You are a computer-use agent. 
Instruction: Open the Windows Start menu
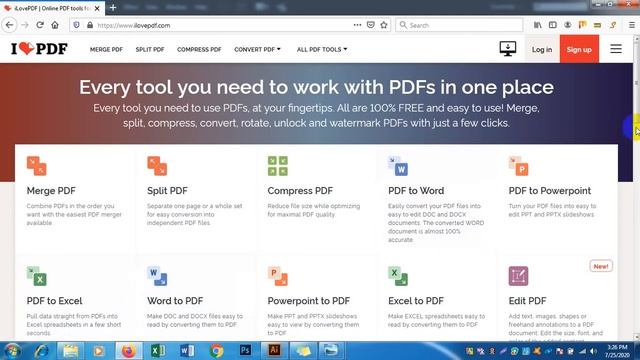tap(12, 351)
